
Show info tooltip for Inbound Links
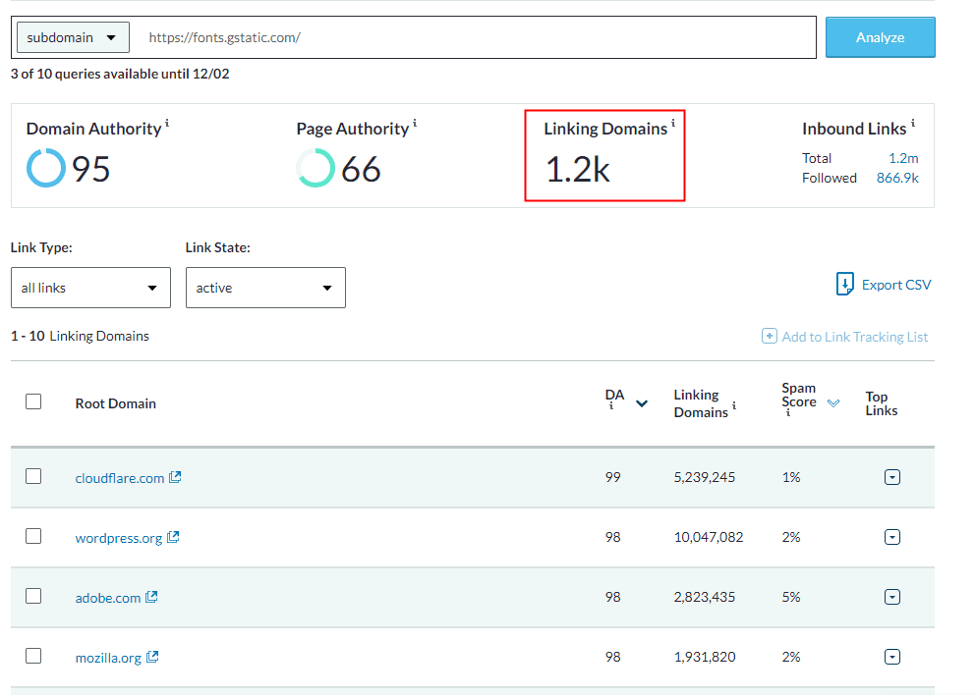point(913,123)
